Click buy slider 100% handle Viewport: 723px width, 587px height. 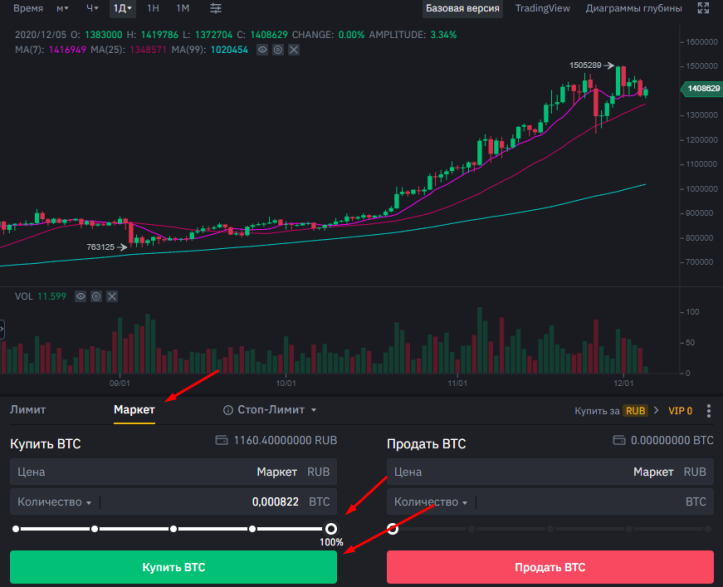tap(331, 529)
